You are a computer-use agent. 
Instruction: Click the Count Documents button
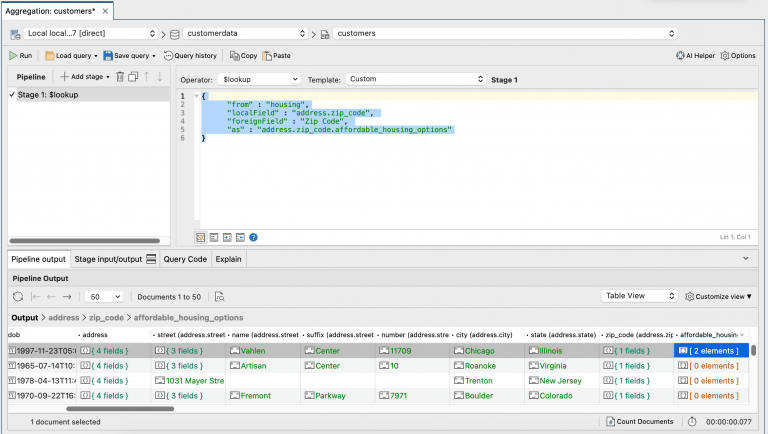pos(640,422)
